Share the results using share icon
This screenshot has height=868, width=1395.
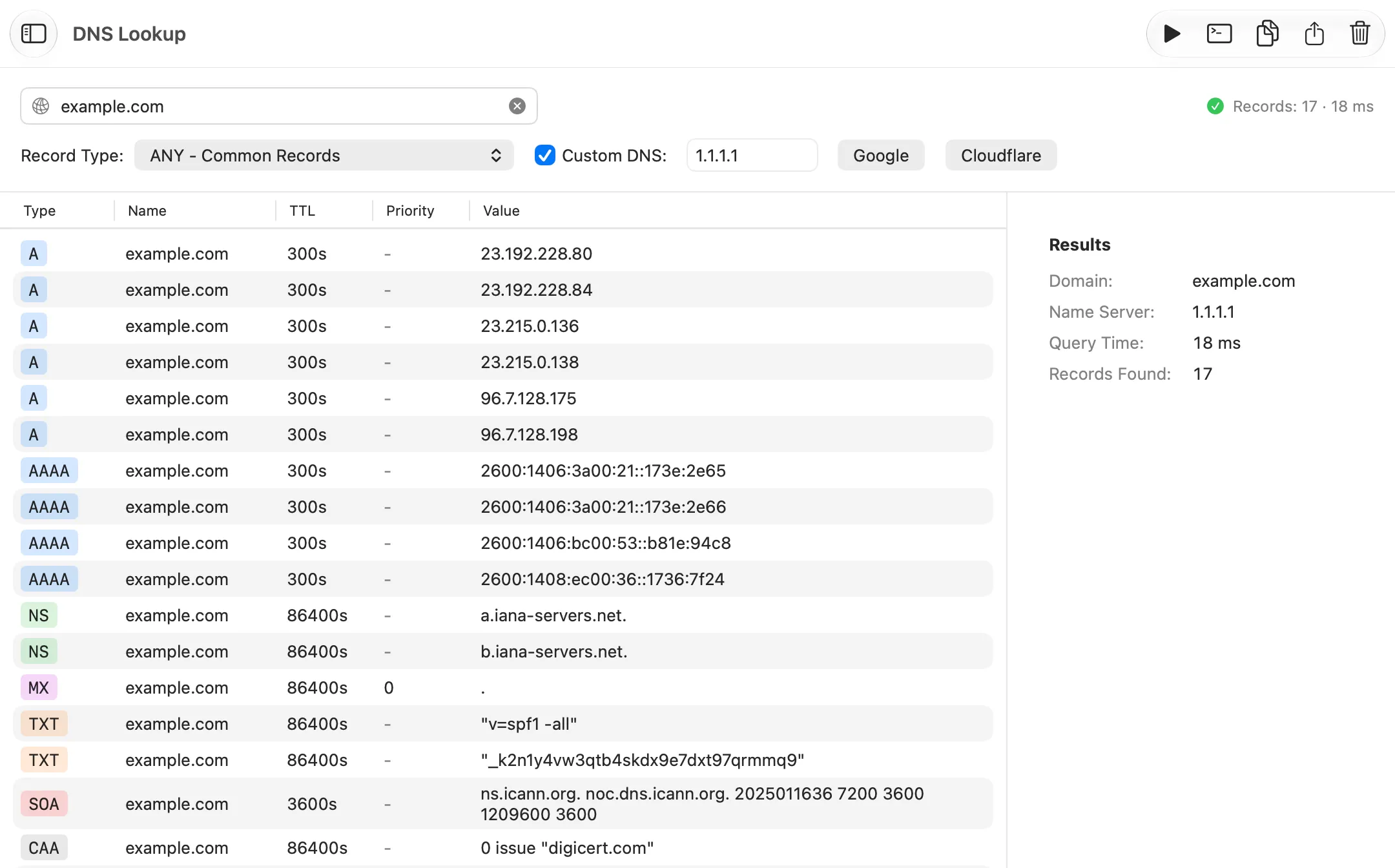[x=1314, y=34]
